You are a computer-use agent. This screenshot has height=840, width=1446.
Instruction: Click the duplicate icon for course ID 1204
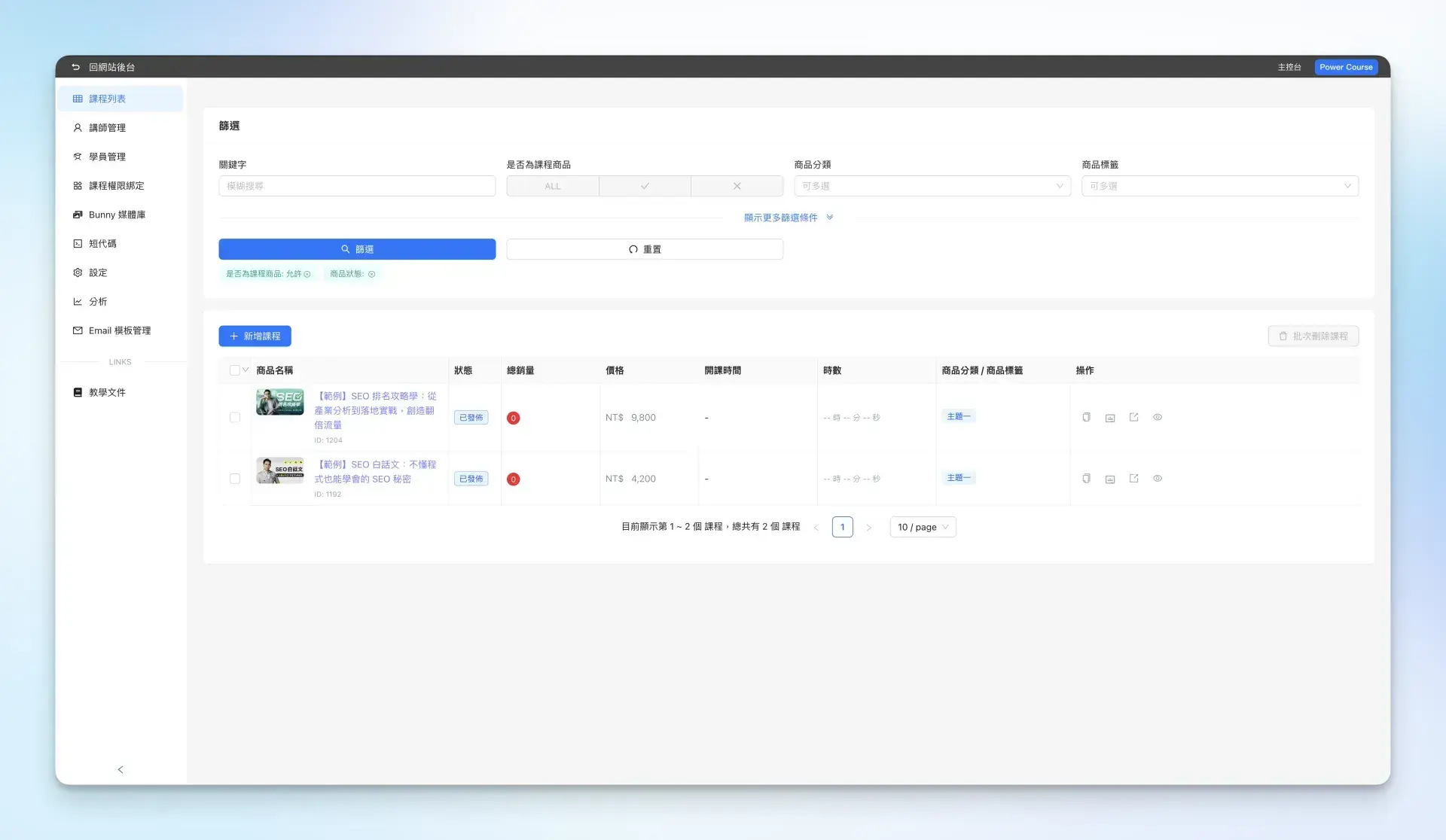click(1086, 417)
